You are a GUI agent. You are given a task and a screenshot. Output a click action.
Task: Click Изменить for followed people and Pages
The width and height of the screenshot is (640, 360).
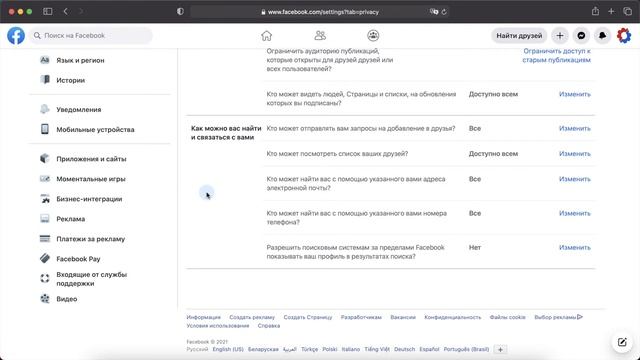[575, 94]
